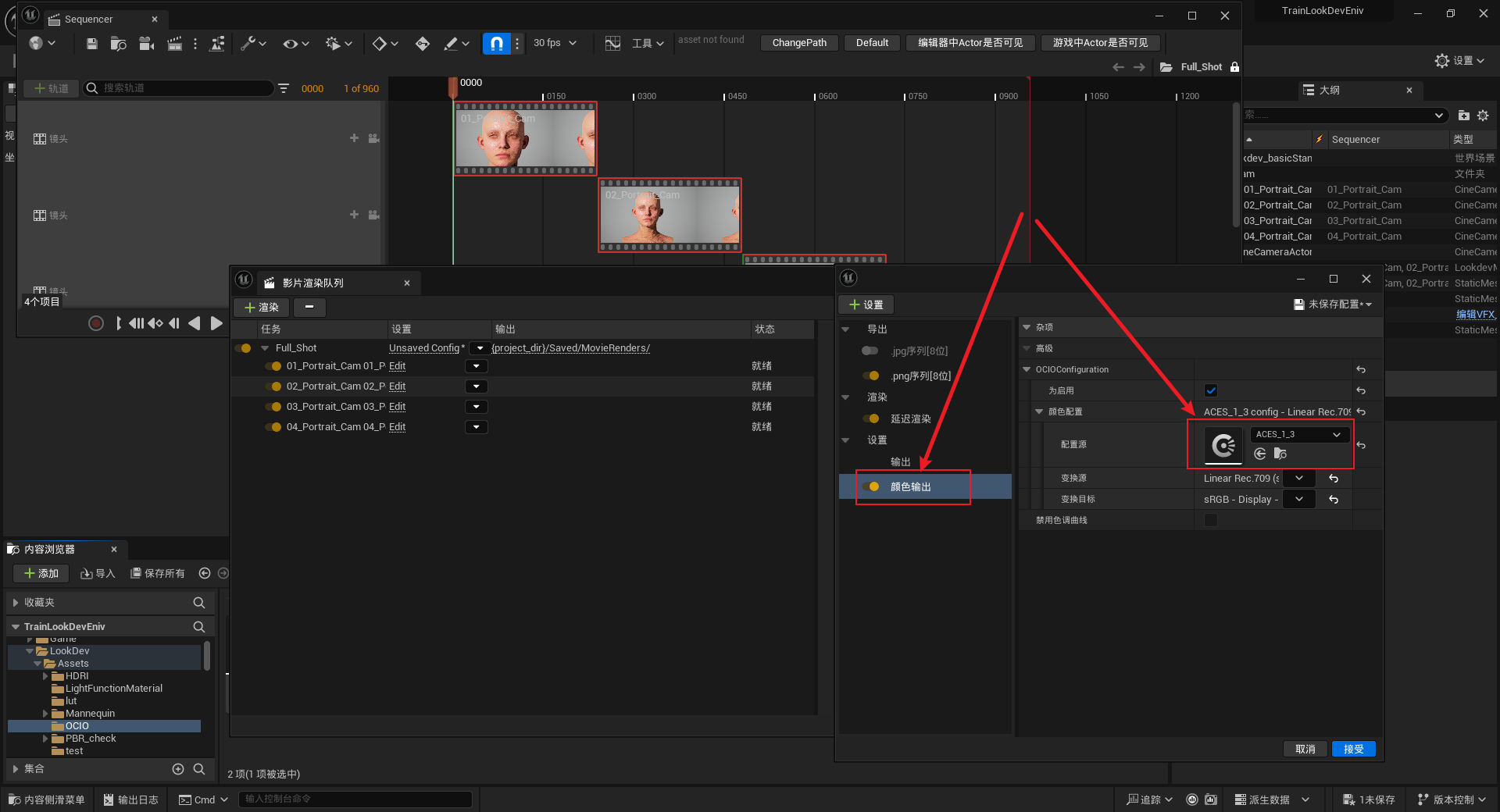Click the track filter icon beside search

(x=284, y=88)
